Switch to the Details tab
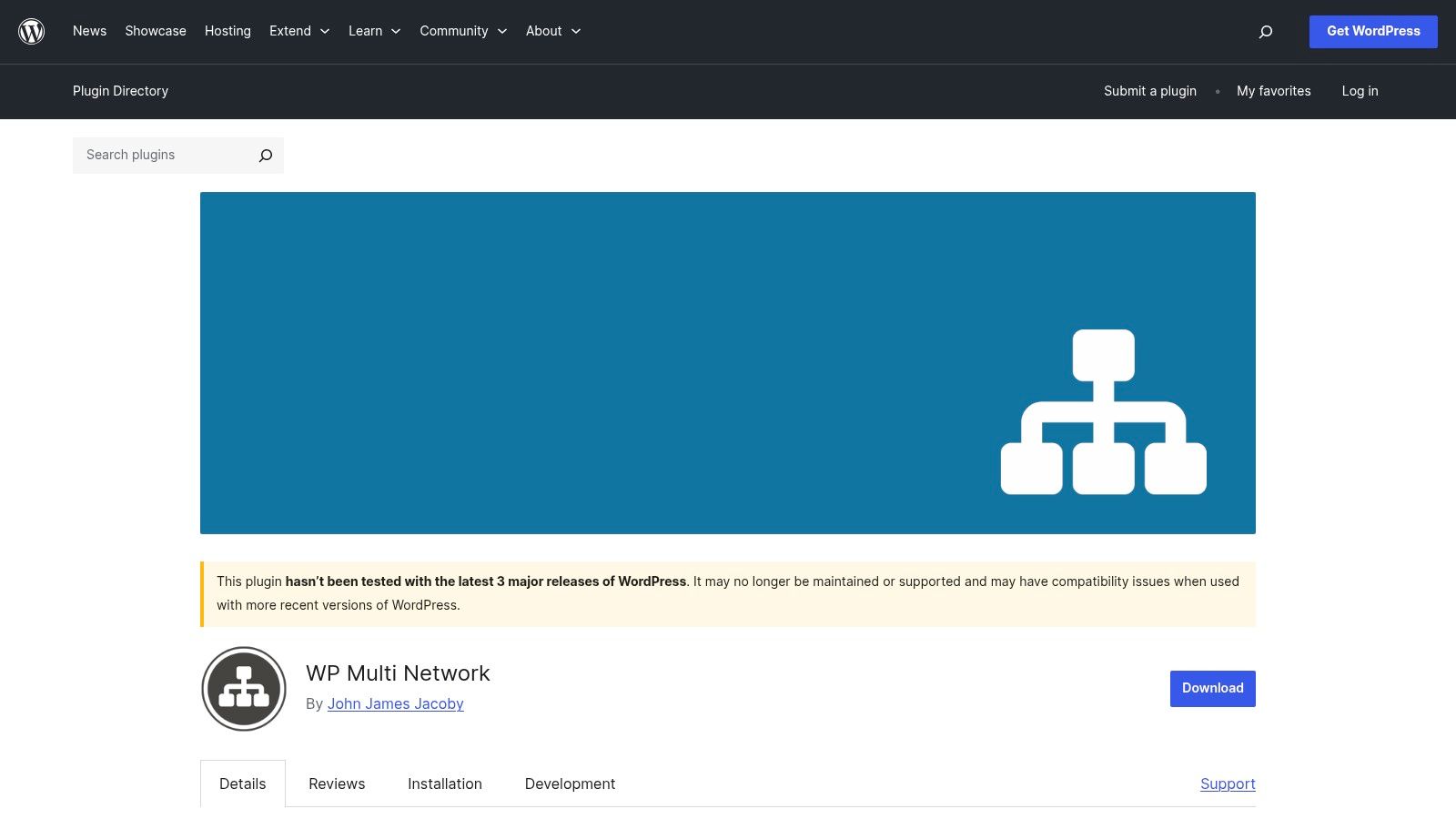The height and width of the screenshot is (819, 1456). pos(243,784)
